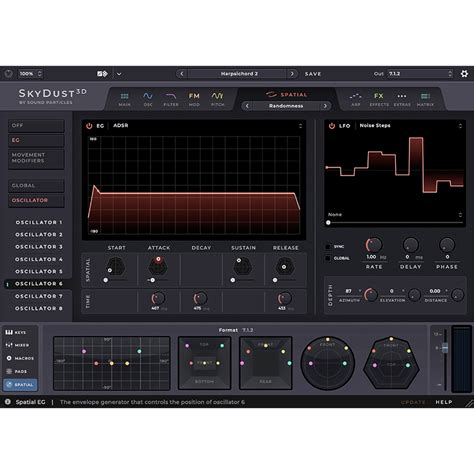
Task: Open the OSC section icon
Action: point(148,99)
